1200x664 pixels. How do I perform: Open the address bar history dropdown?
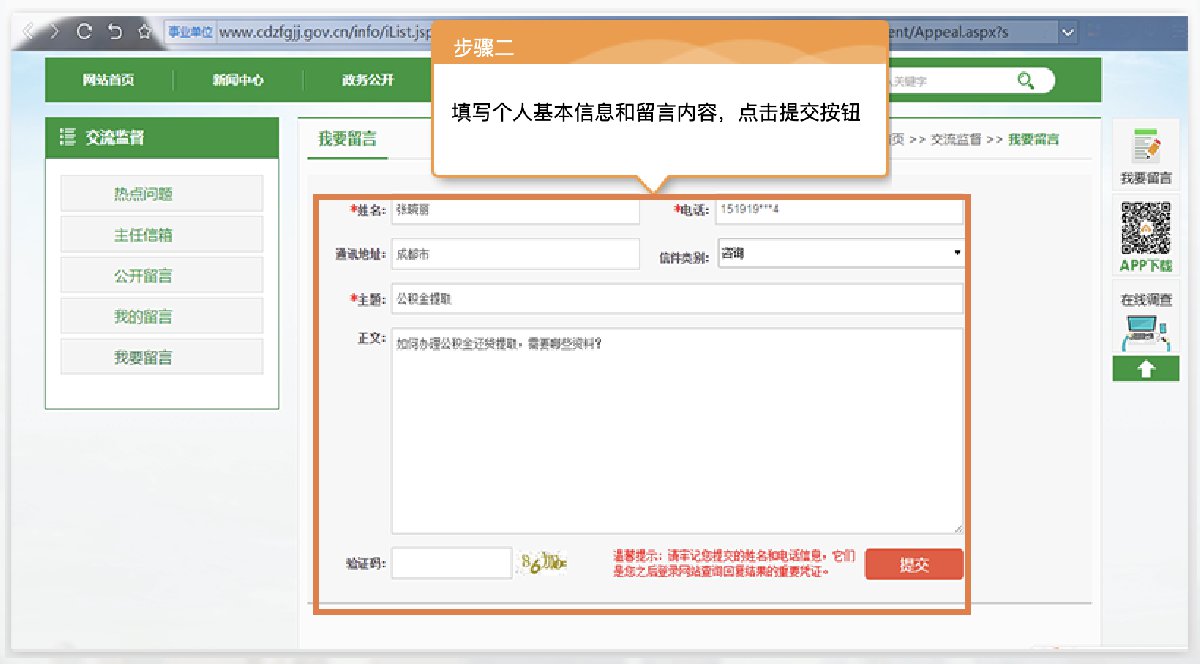(x=1068, y=32)
